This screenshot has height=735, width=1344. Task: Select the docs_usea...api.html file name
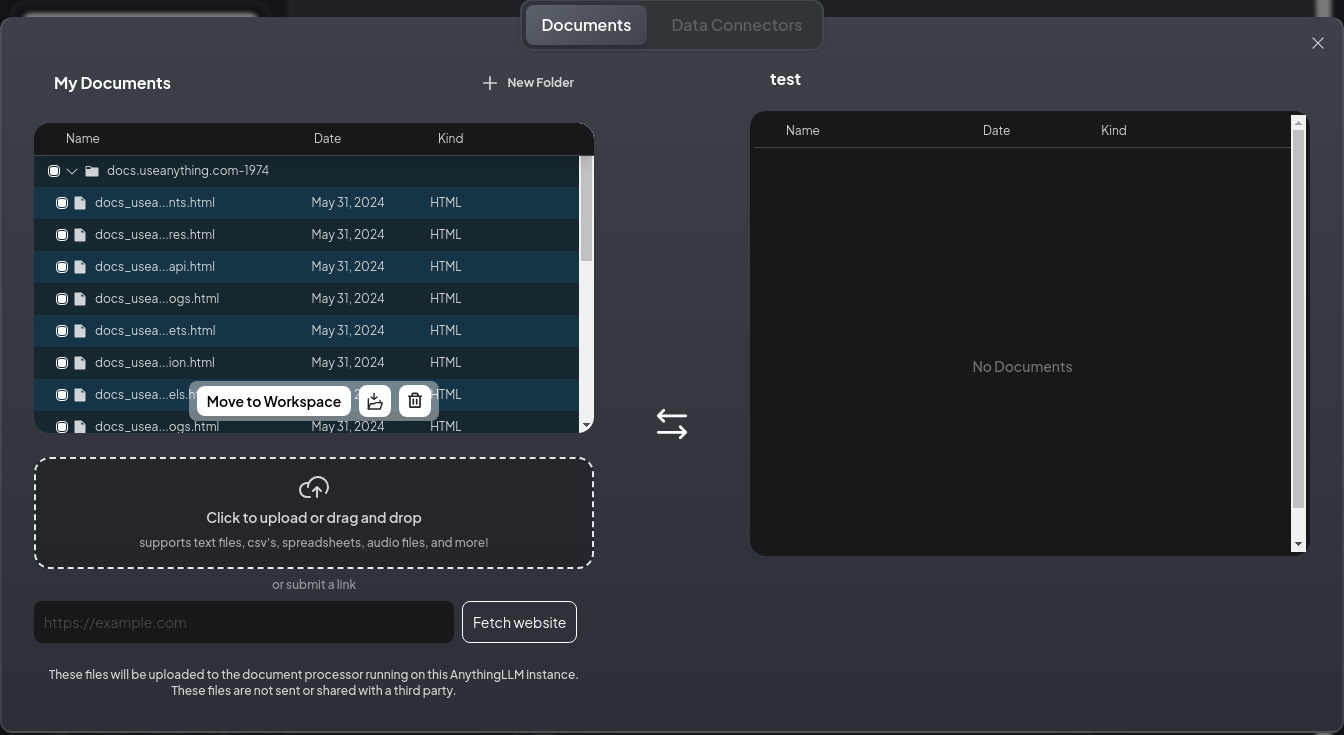click(155, 267)
